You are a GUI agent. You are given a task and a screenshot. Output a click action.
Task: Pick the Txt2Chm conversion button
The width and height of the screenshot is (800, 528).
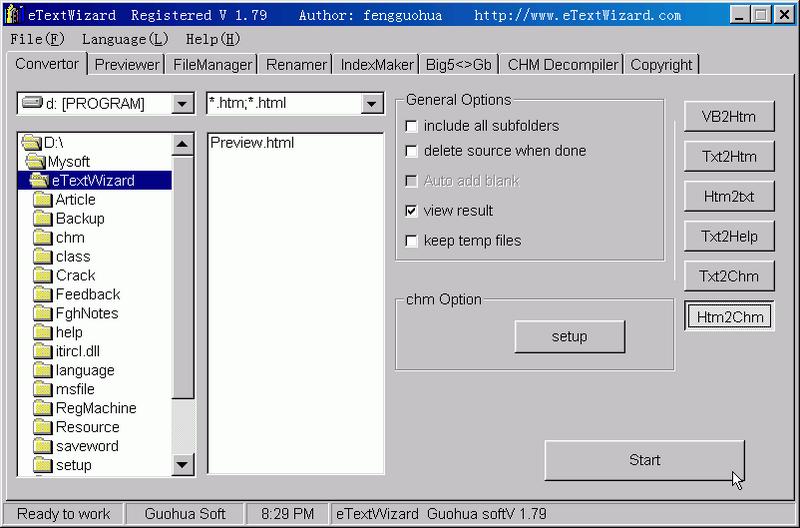point(729,276)
